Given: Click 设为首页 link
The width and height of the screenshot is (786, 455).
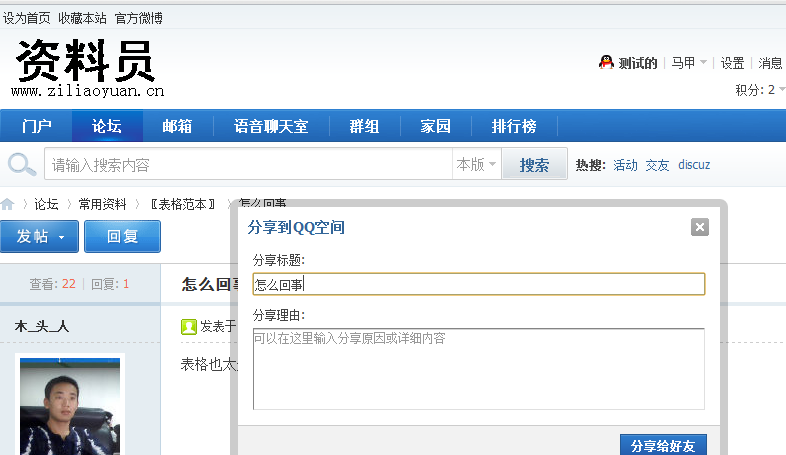Looking at the screenshot, I should 27,19.
